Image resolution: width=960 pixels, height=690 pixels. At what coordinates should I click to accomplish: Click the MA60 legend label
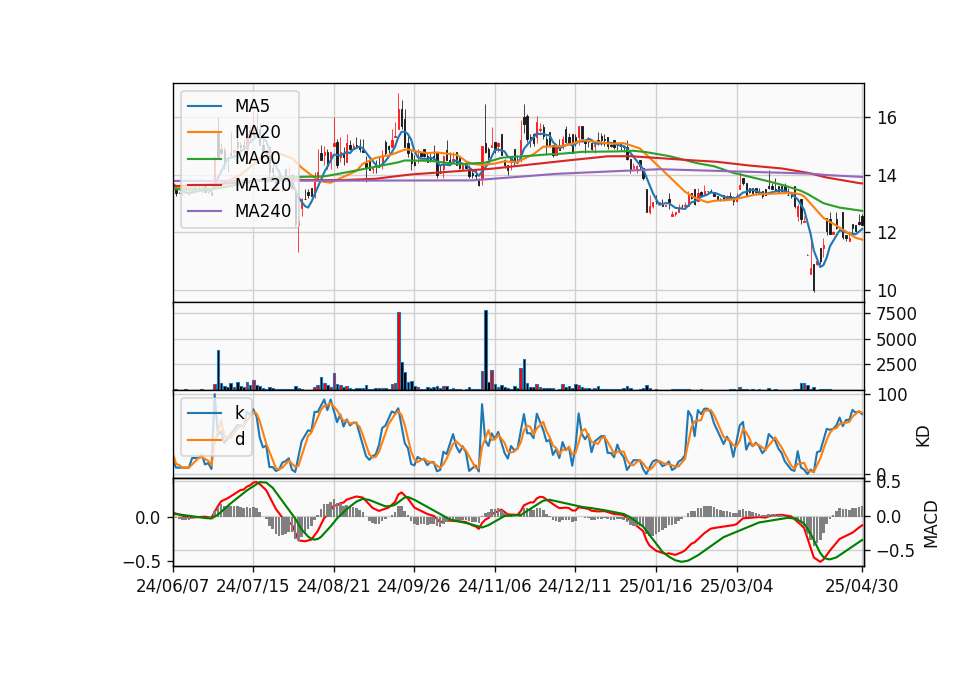tap(257, 158)
